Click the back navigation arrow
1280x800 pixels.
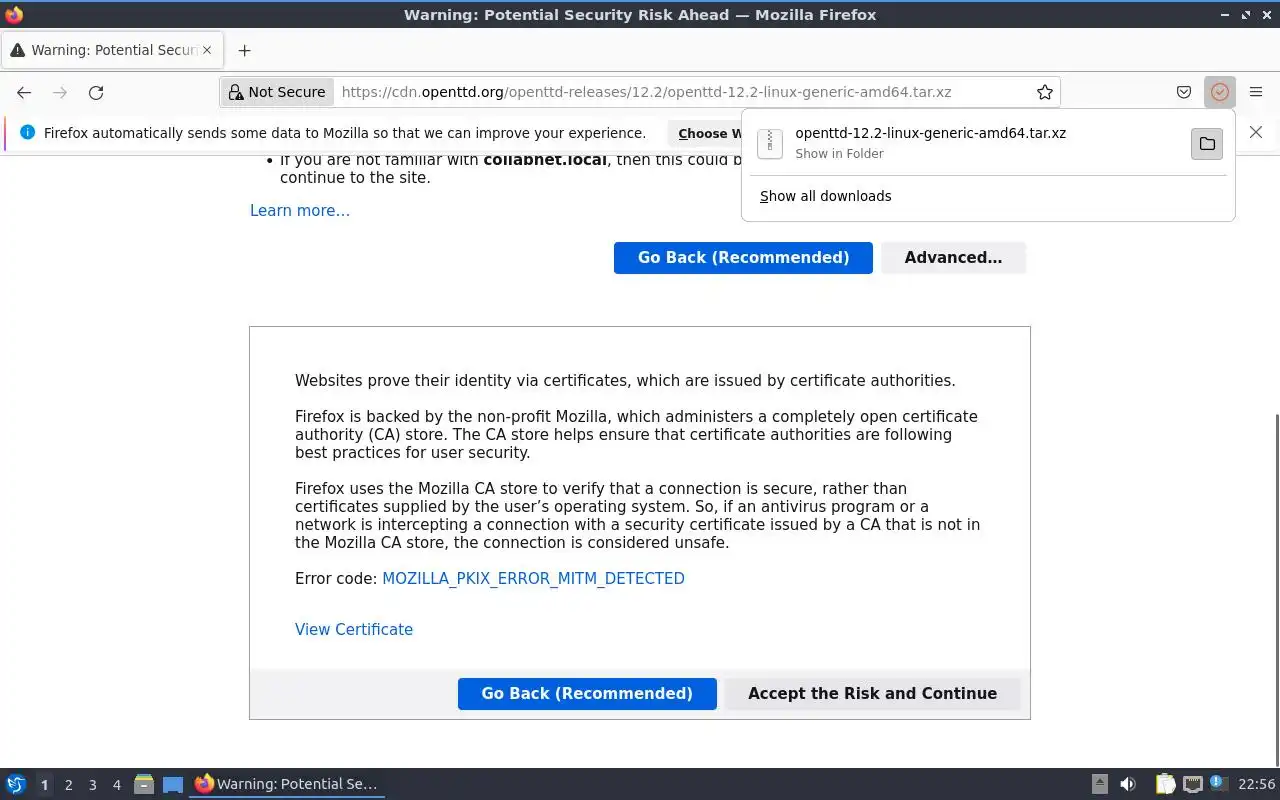(x=24, y=92)
